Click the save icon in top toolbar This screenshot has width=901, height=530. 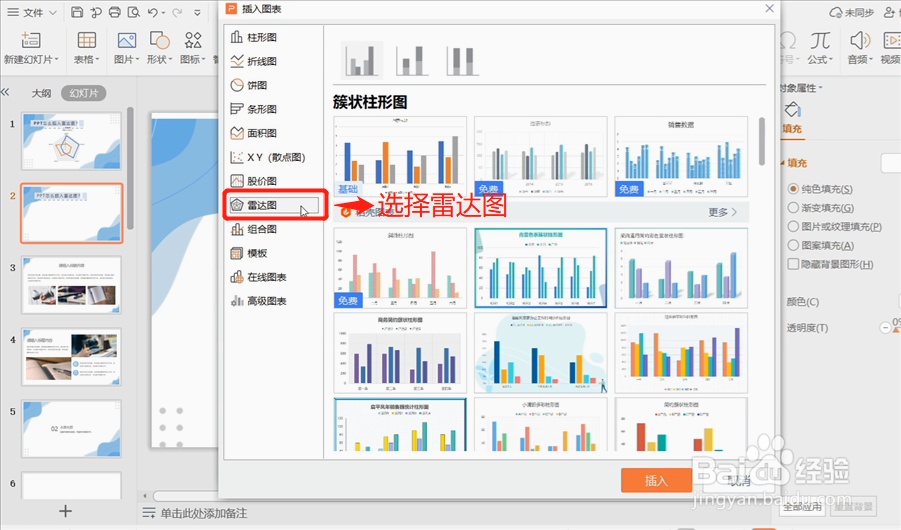(76, 12)
